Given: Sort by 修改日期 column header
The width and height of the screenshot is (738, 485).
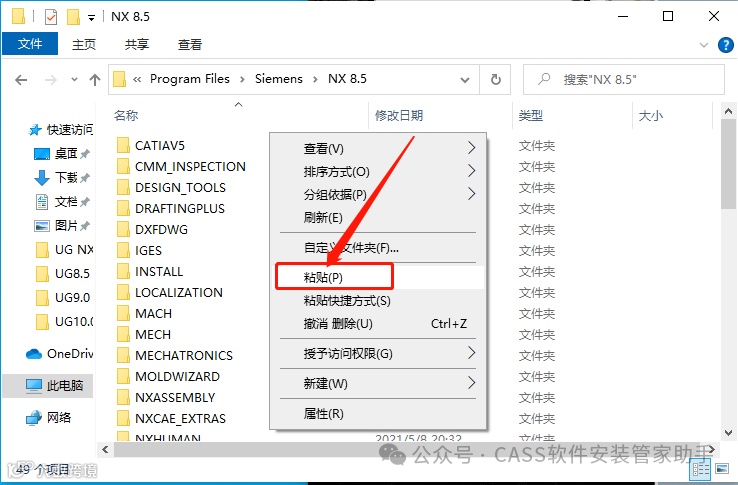Looking at the screenshot, I should pyautogui.click(x=399, y=115).
